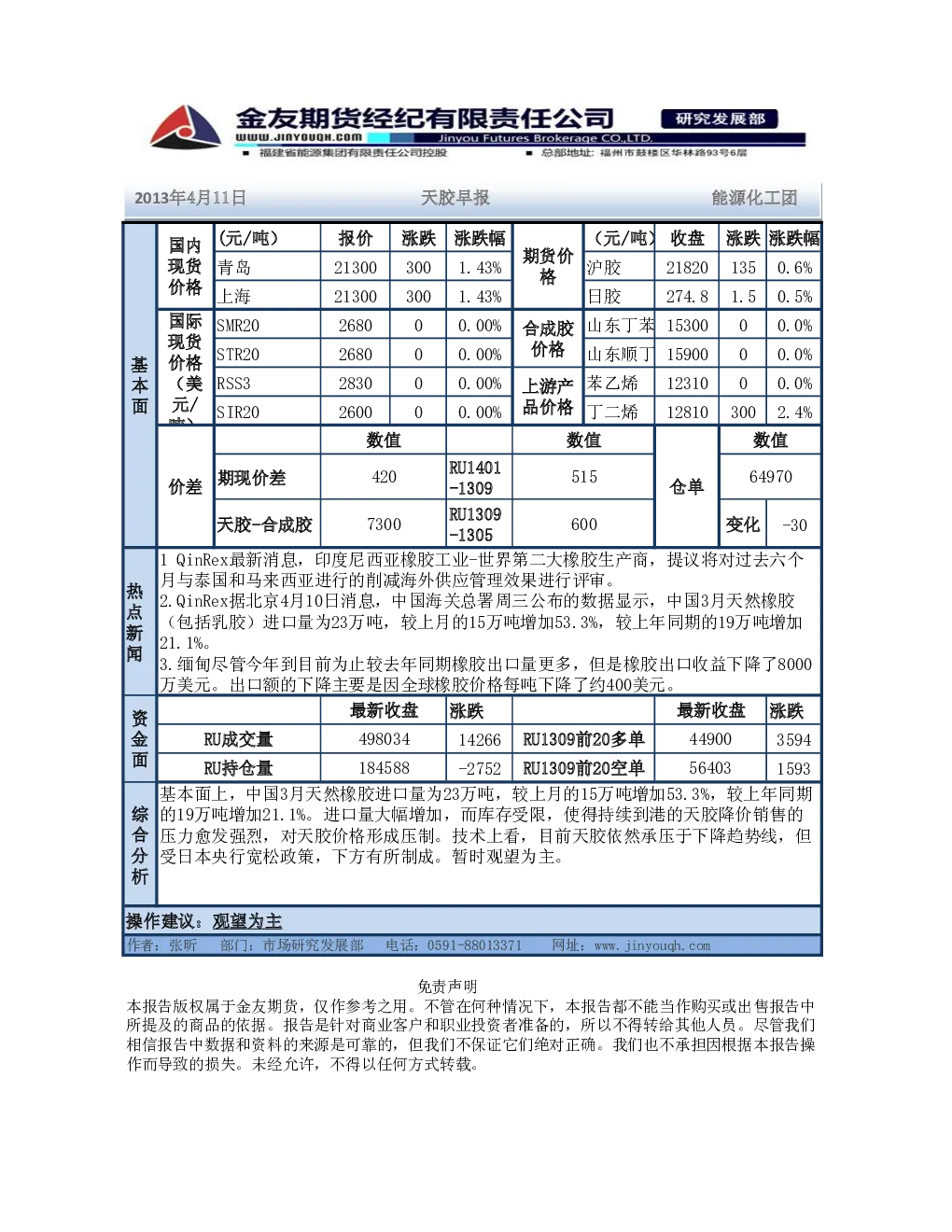
Task: Click the 综合分析 section side label
Action: click(x=139, y=845)
